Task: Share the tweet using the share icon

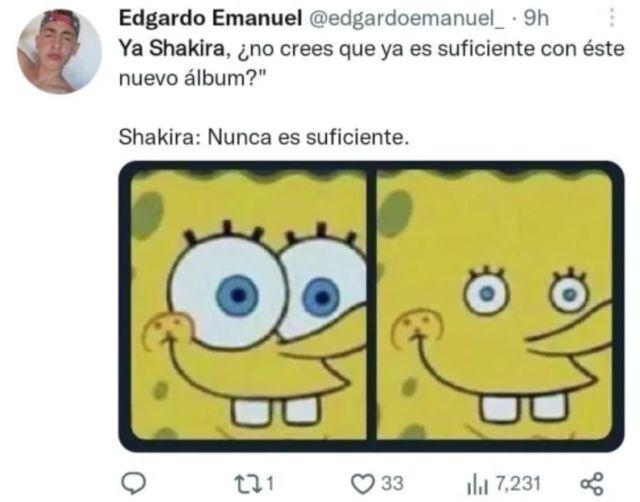Action: tap(592, 484)
